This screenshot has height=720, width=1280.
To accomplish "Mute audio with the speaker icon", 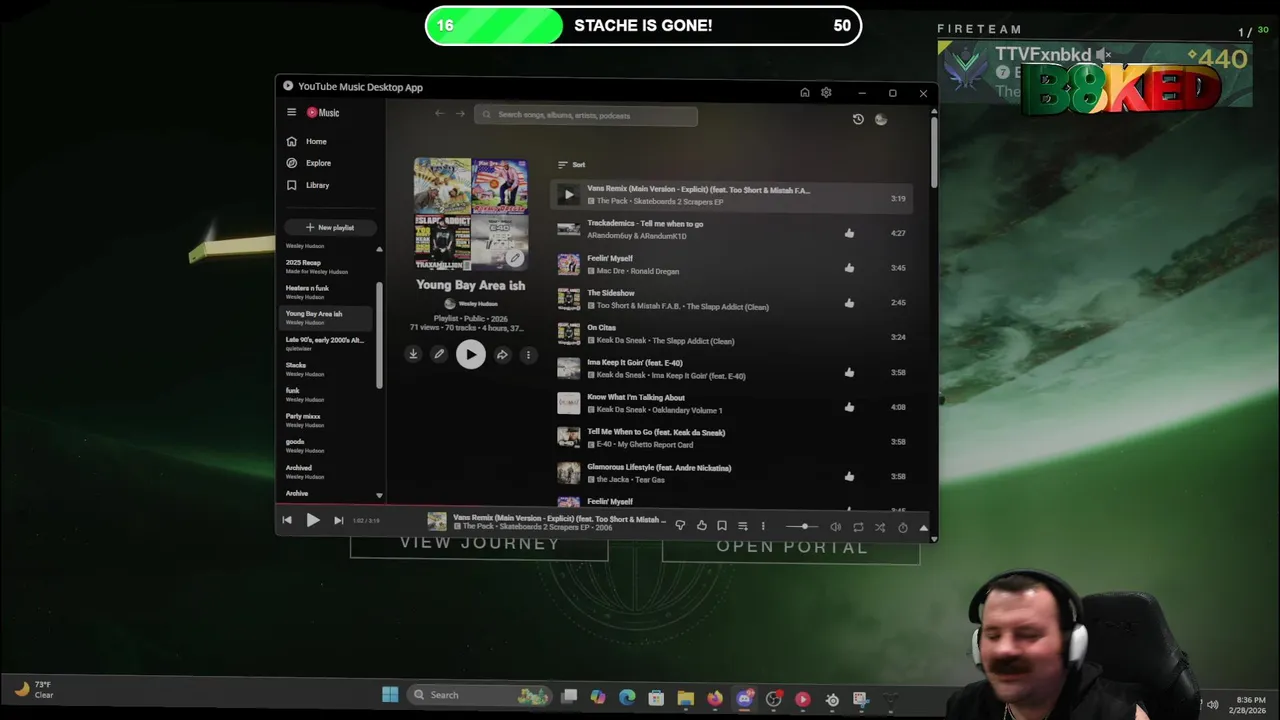I will [x=836, y=527].
